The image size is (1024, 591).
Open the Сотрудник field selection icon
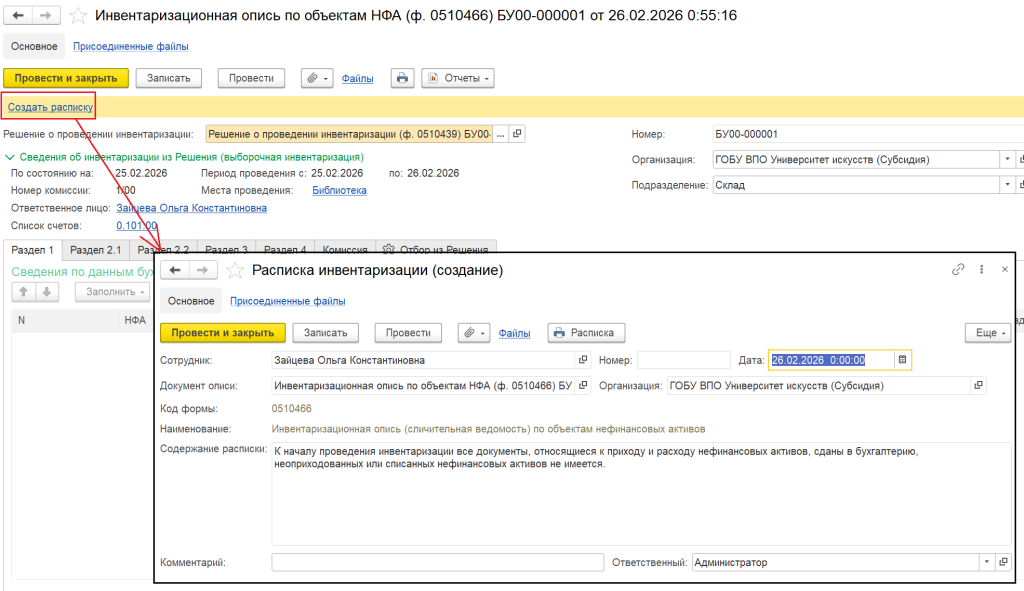point(583,360)
